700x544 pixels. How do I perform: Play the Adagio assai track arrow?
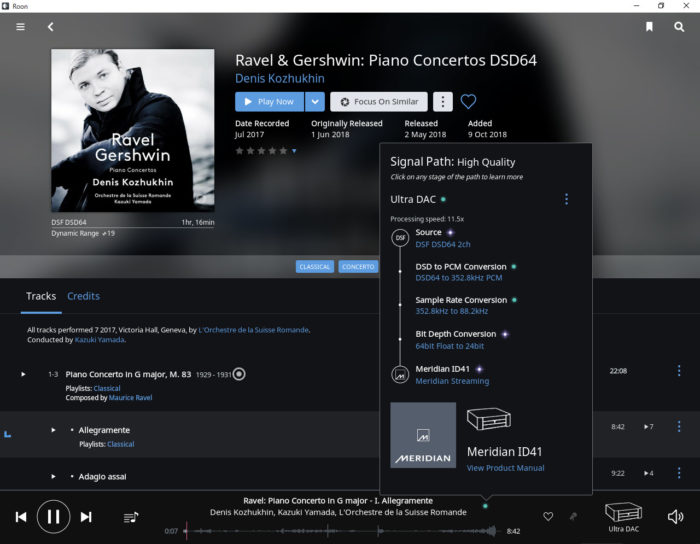[53, 477]
